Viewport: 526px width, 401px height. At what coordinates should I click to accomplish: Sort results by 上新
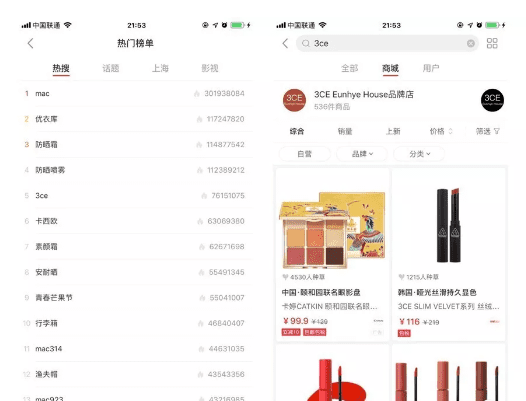[x=393, y=131]
